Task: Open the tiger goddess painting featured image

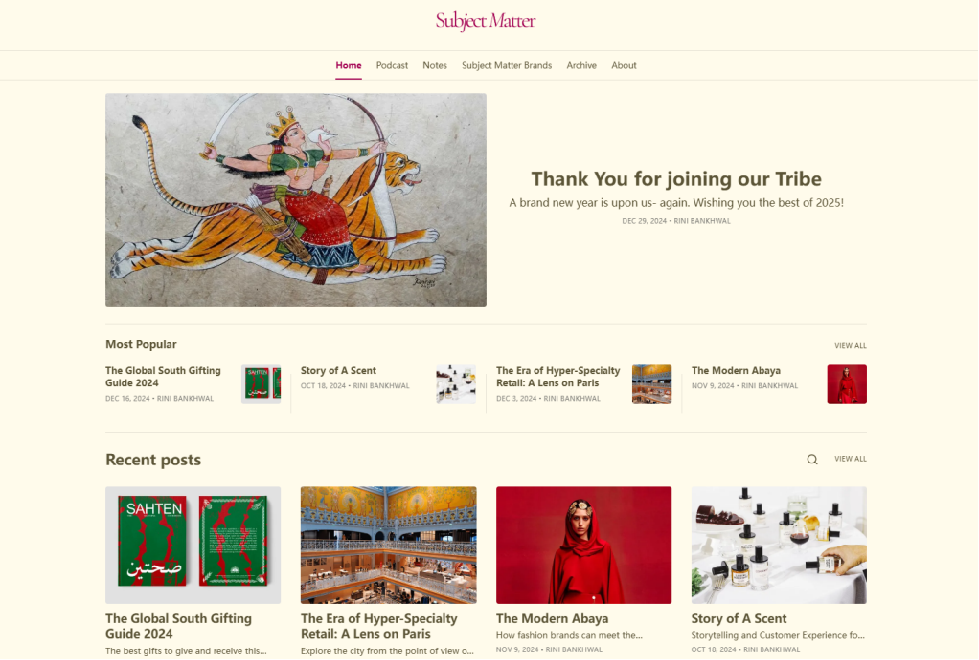Action: tap(296, 200)
